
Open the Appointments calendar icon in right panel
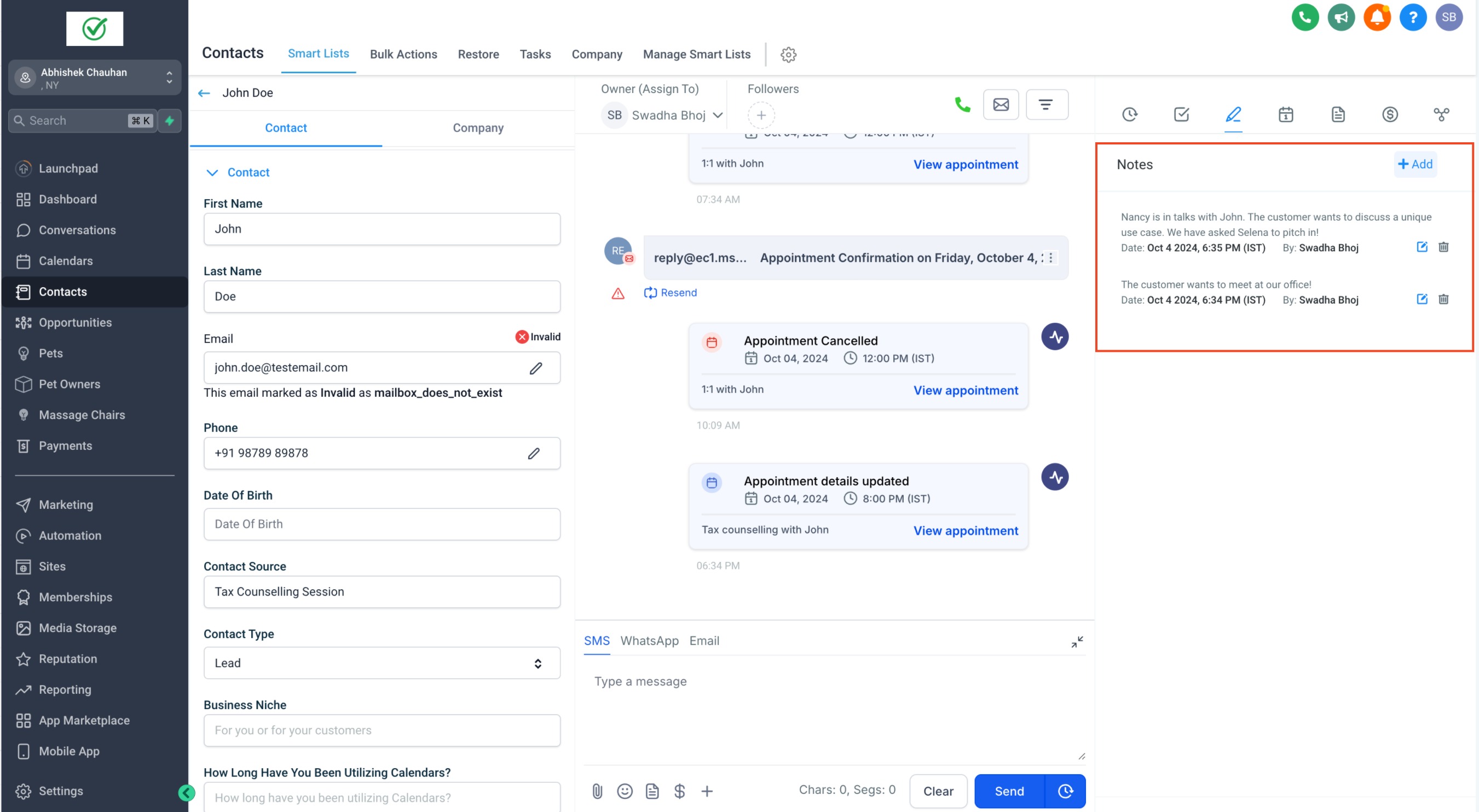coord(1286,114)
